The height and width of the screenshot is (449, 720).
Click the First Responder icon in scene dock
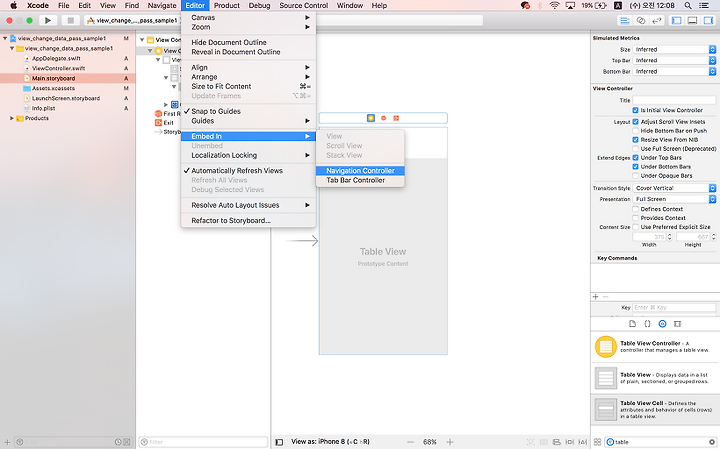[x=383, y=118]
